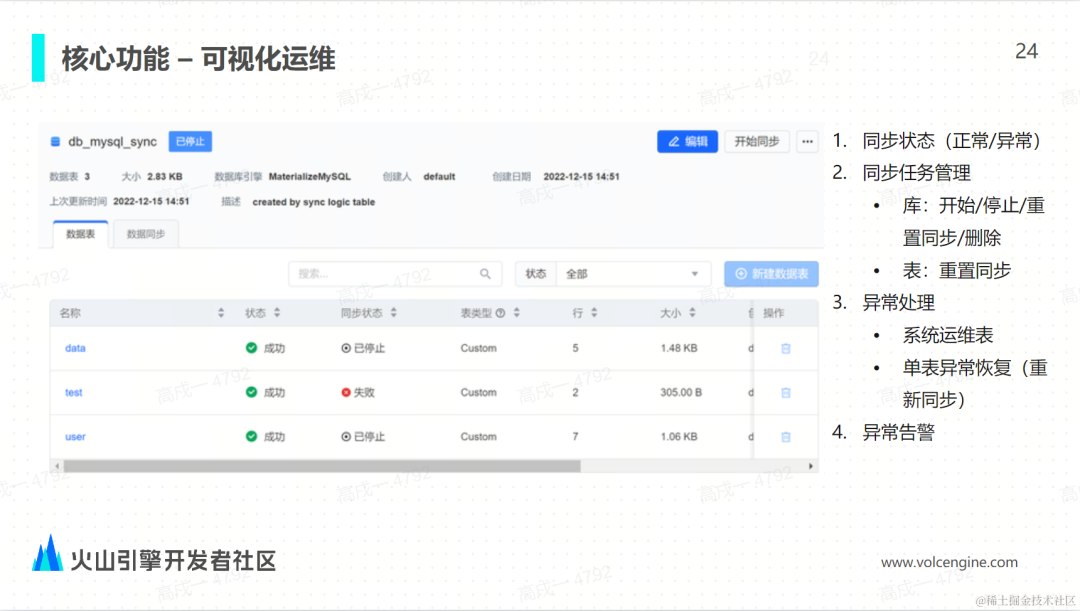Open the 状态 全部 filter dropdown
Screen dimensions: 1080x611
coord(632,273)
